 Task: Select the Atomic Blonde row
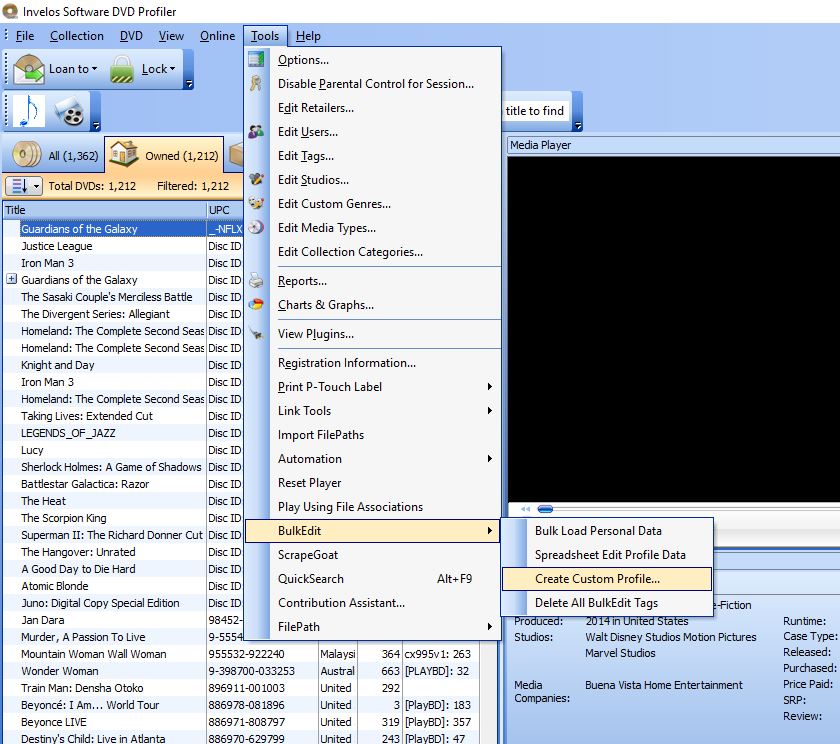coord(123,585)
